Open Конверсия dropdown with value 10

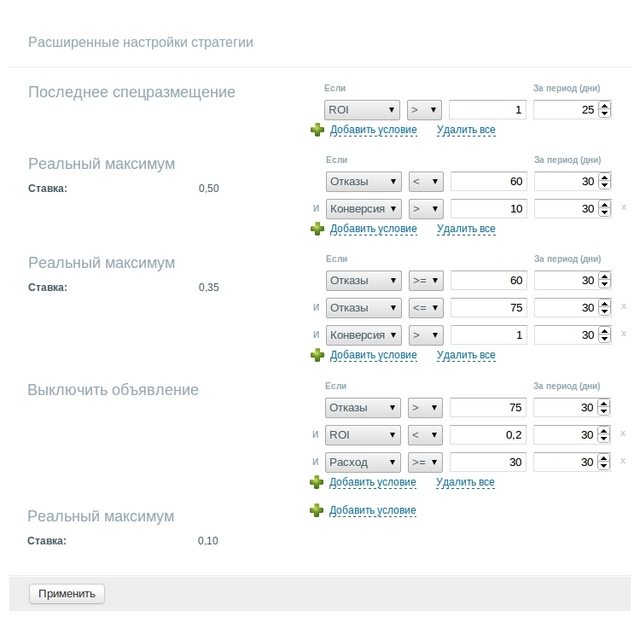[363, 209]
